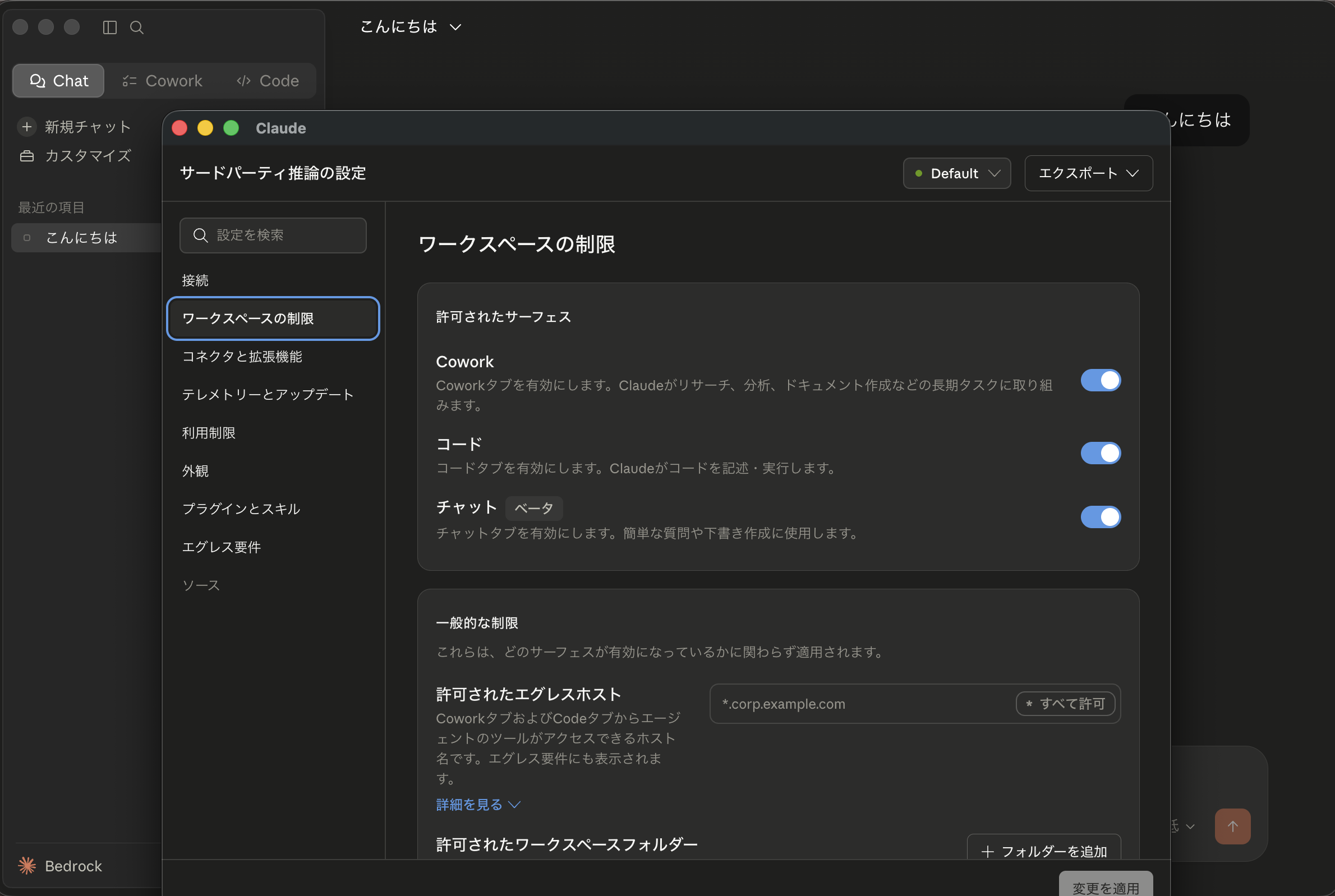Click the small status icon beside こんにちは chat

click(x=27, y=238)
